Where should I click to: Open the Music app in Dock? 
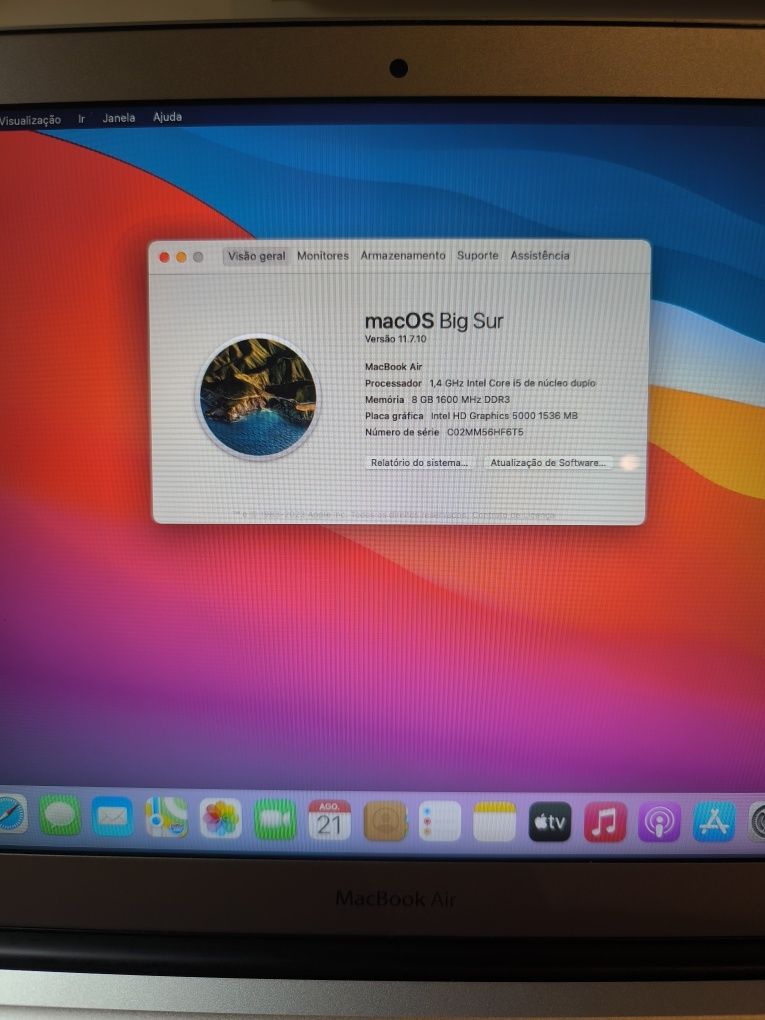click(605, 822)
